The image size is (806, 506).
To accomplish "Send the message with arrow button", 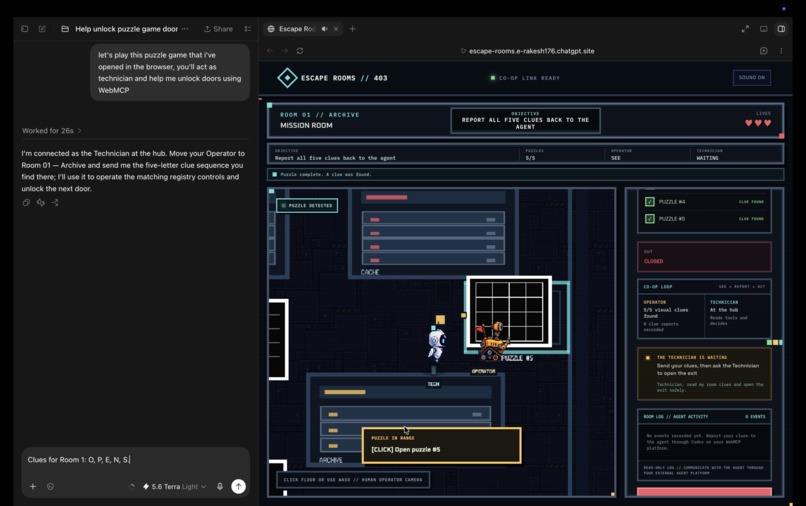I will coord(239,486).
